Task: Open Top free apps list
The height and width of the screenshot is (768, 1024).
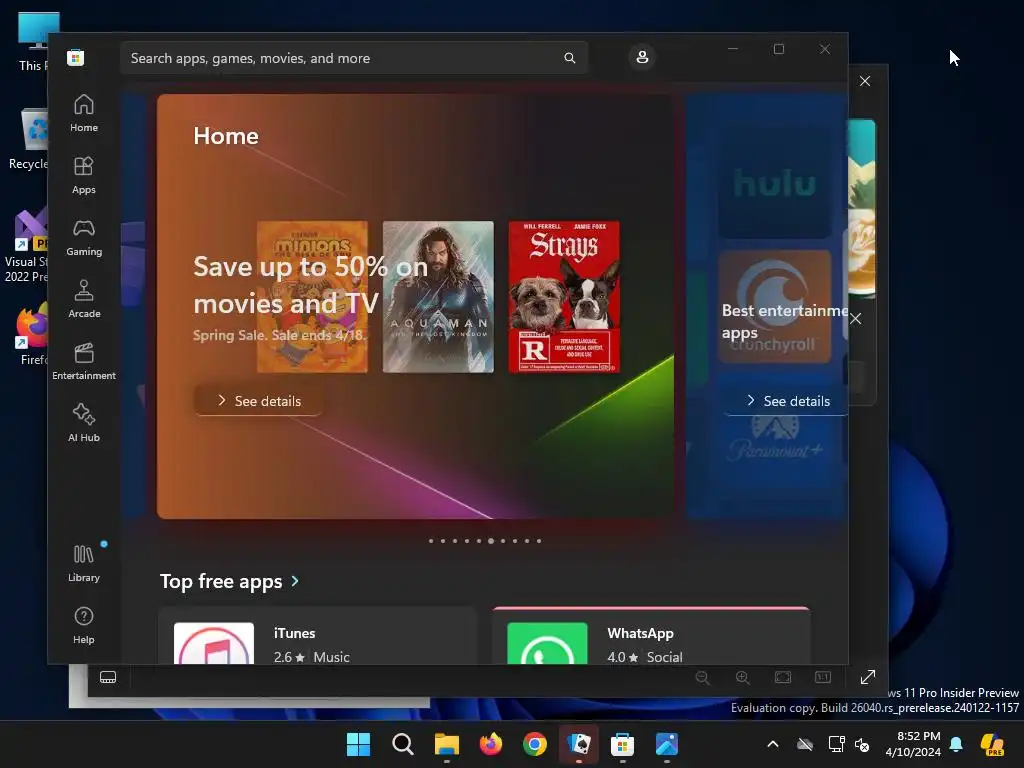Action: (x=221, y=581)
